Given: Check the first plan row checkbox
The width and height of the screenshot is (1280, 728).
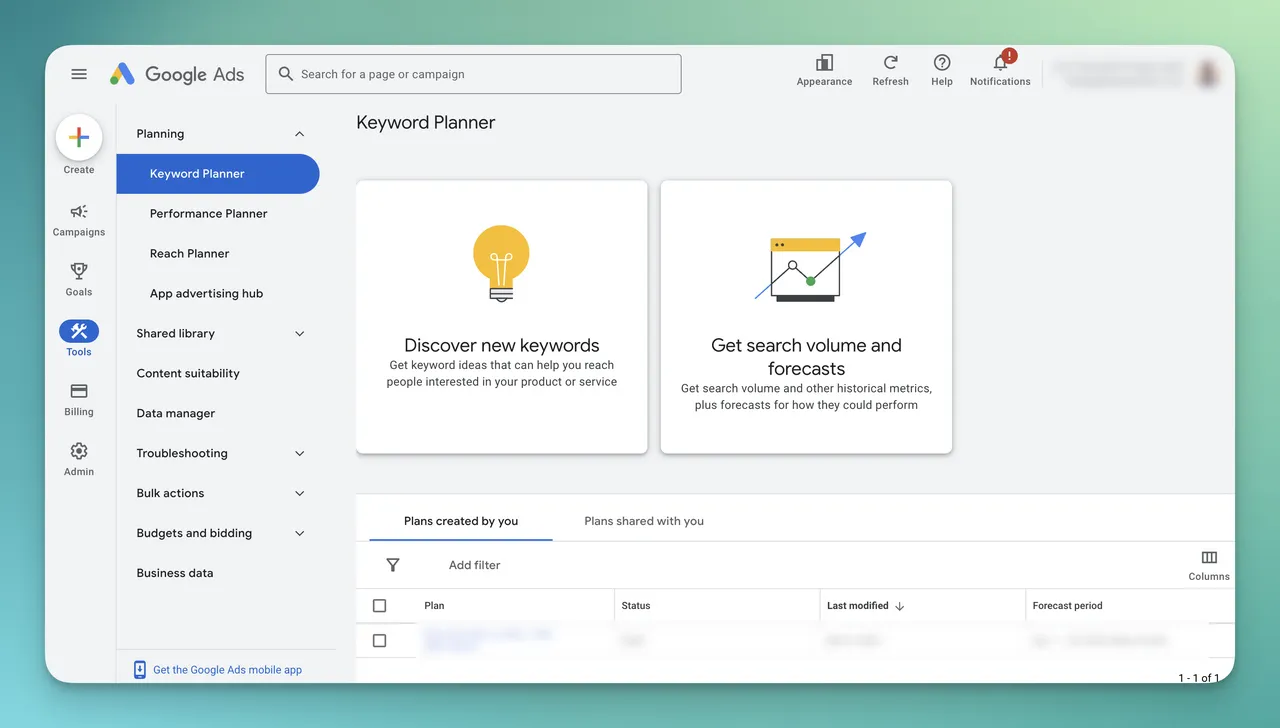Looking at the screenshot, I should (x=379, y=641).
